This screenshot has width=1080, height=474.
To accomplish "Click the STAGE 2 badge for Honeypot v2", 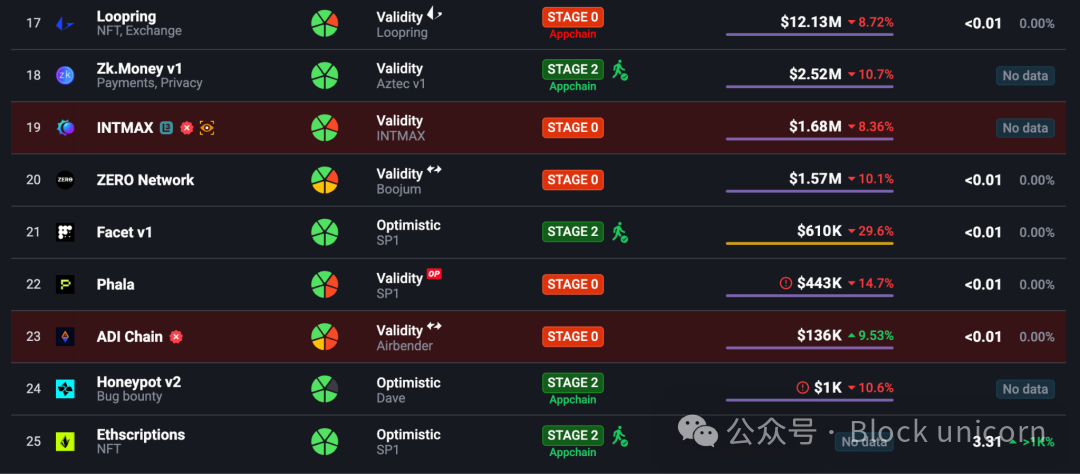I will tap(573, 383).
